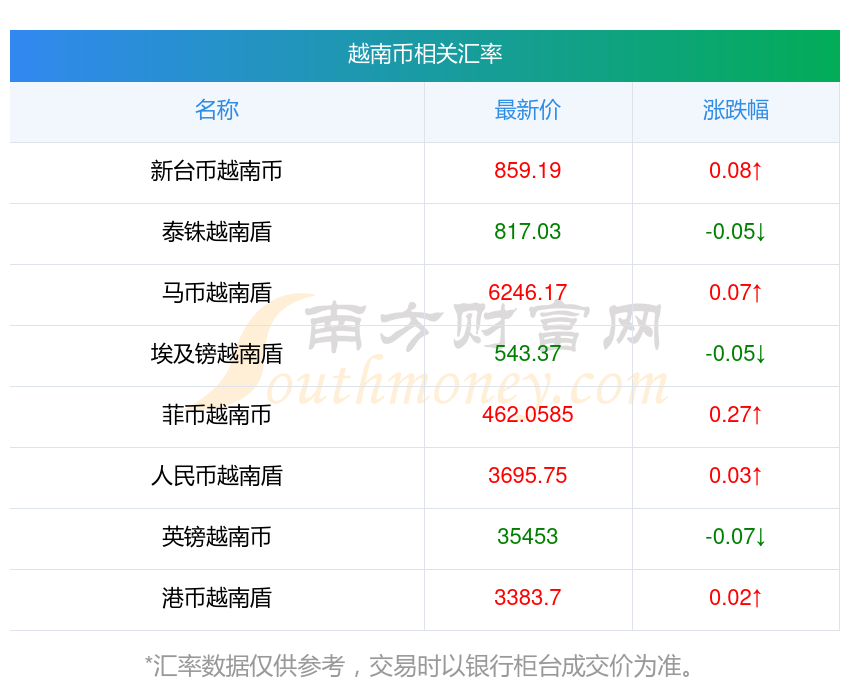Click the price 6246.17
The image size is (850, 698).
coord(527,293)
